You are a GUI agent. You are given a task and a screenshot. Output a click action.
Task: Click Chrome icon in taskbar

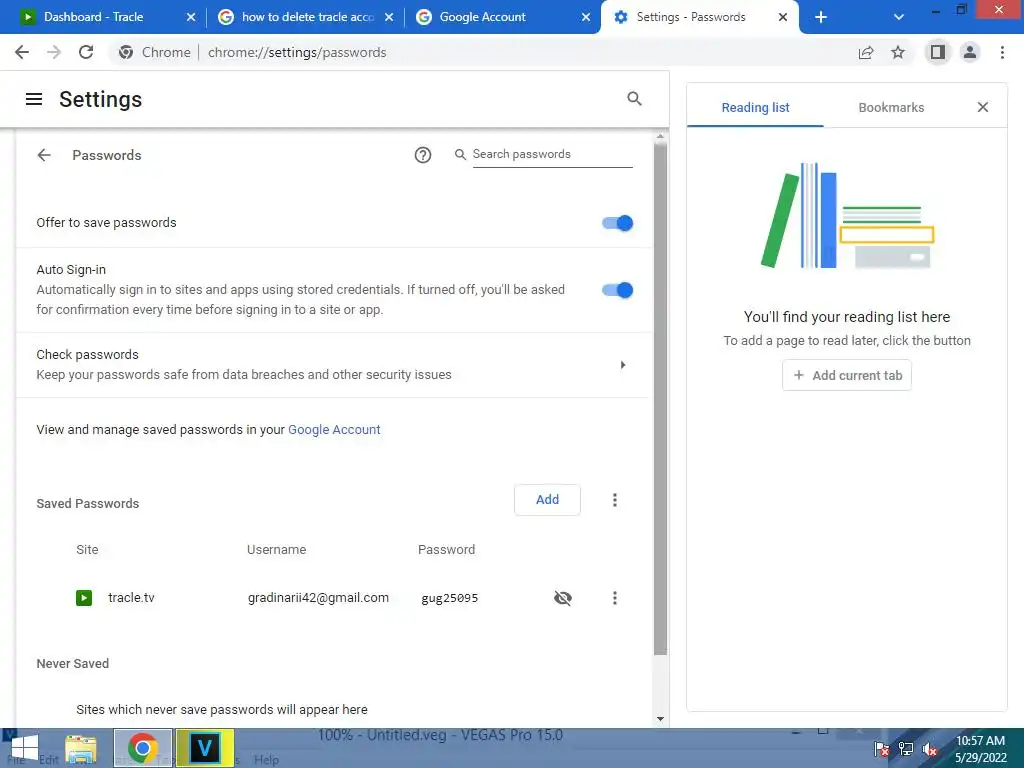[x=143, y=748]
